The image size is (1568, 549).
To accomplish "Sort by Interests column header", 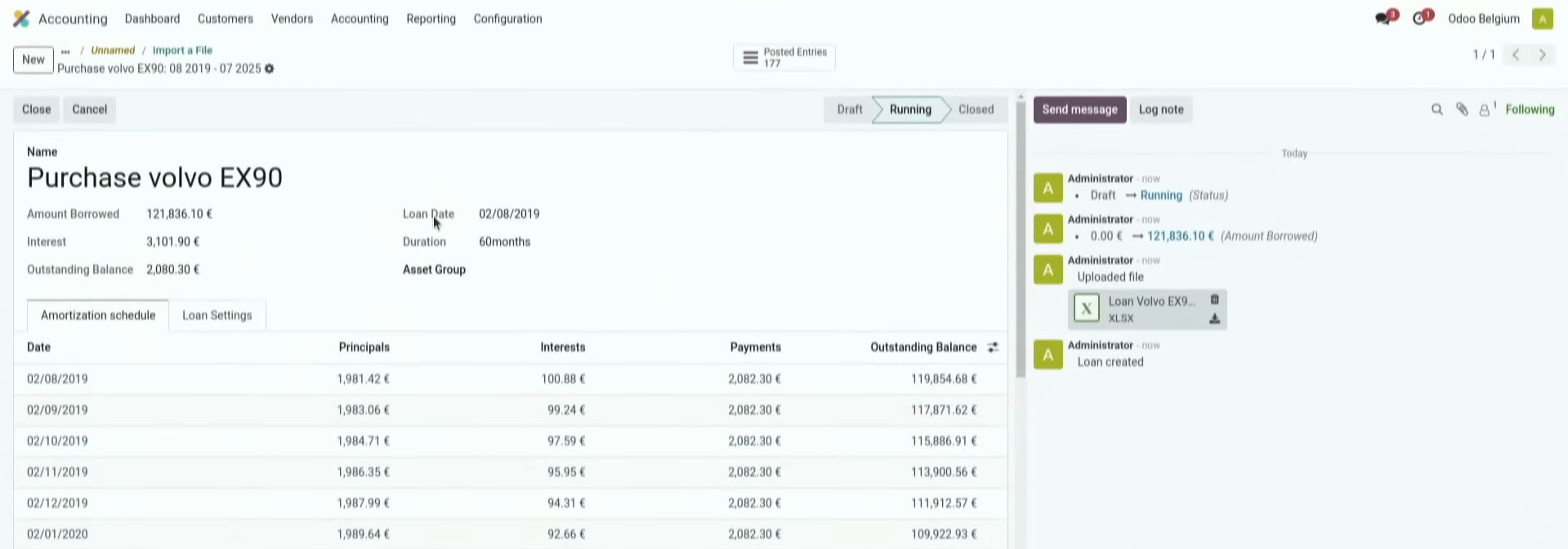I will tap(562, 347).
